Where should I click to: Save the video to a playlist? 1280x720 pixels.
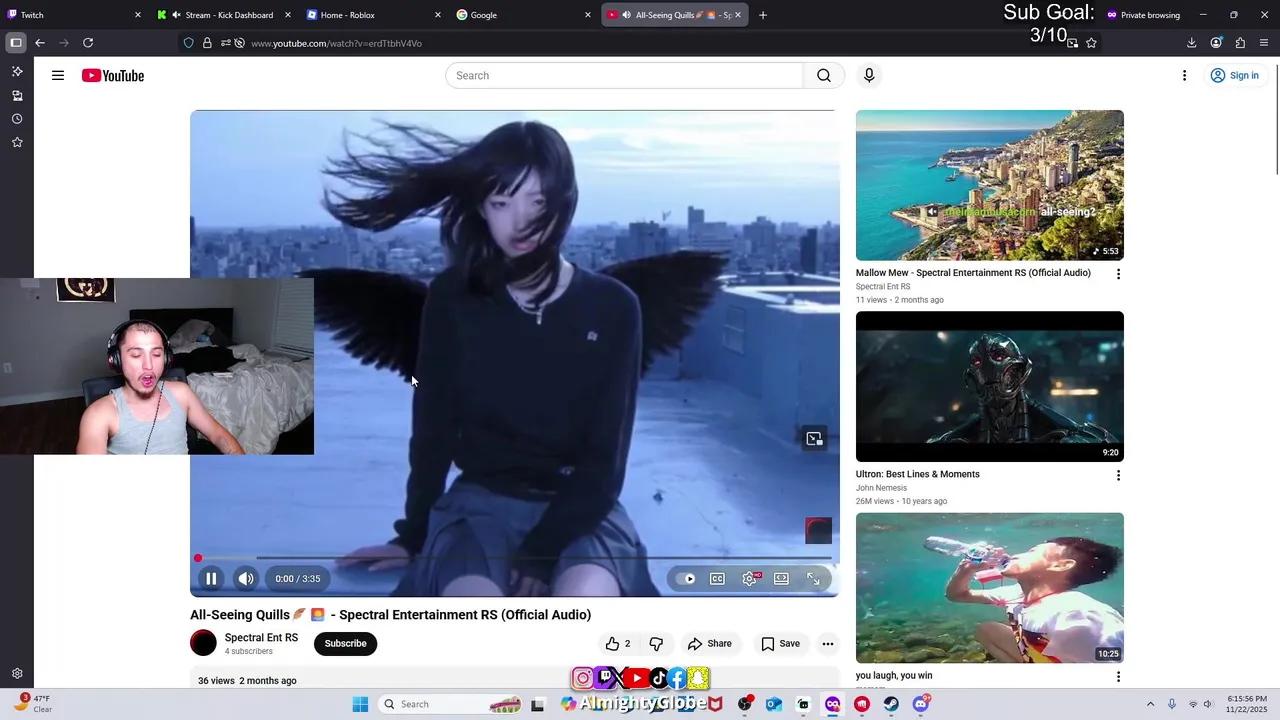[x=781, y=643]
